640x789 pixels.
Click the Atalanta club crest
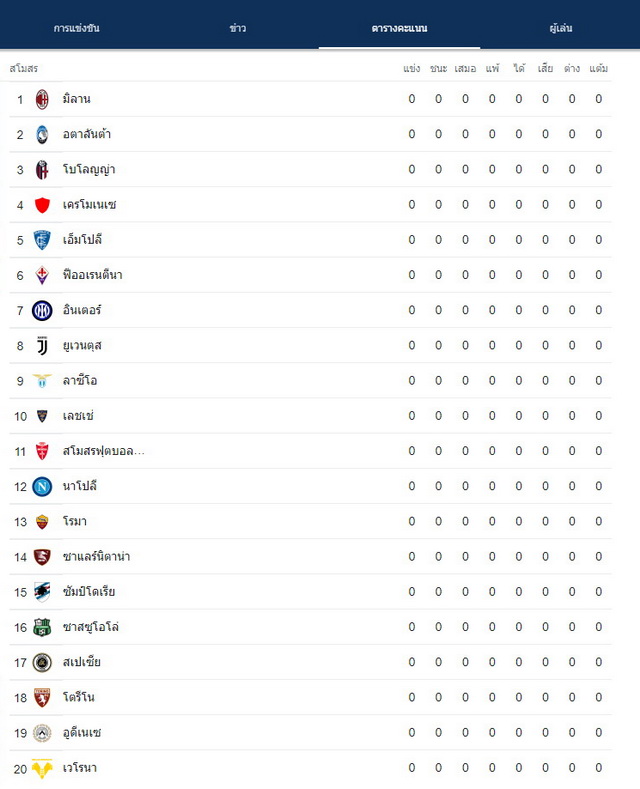(x=42, y=134)
